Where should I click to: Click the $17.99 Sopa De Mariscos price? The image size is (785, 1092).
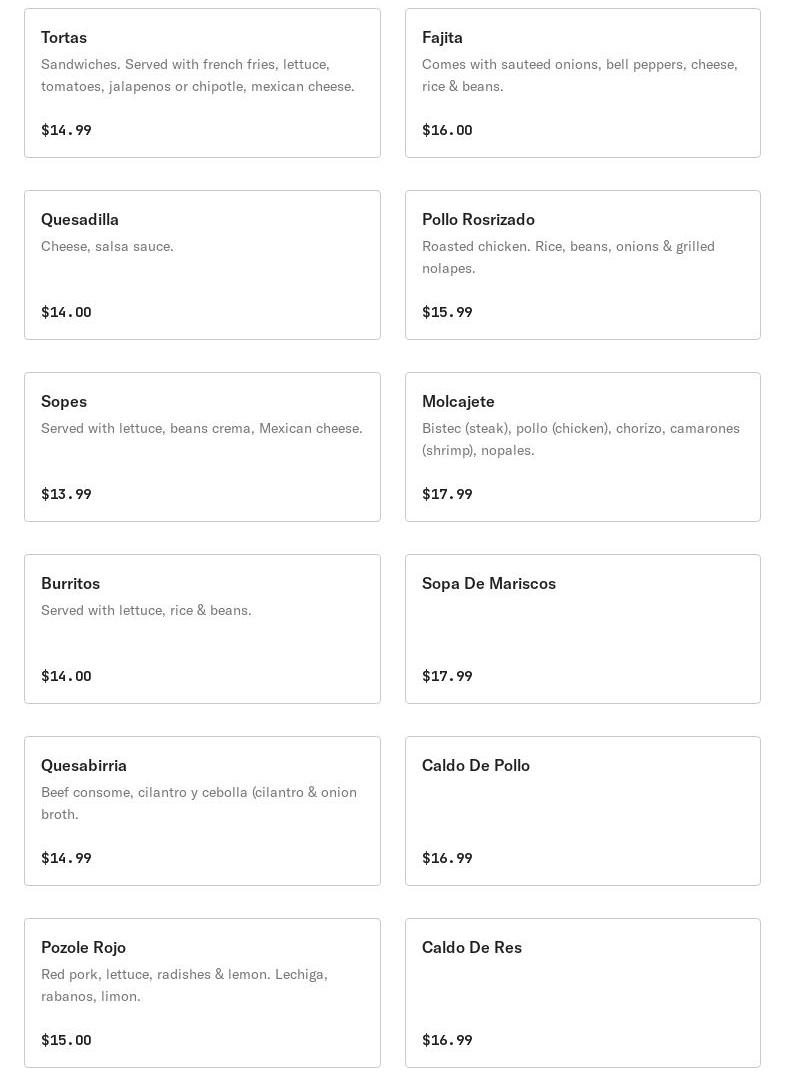click(x=447, y=676)
